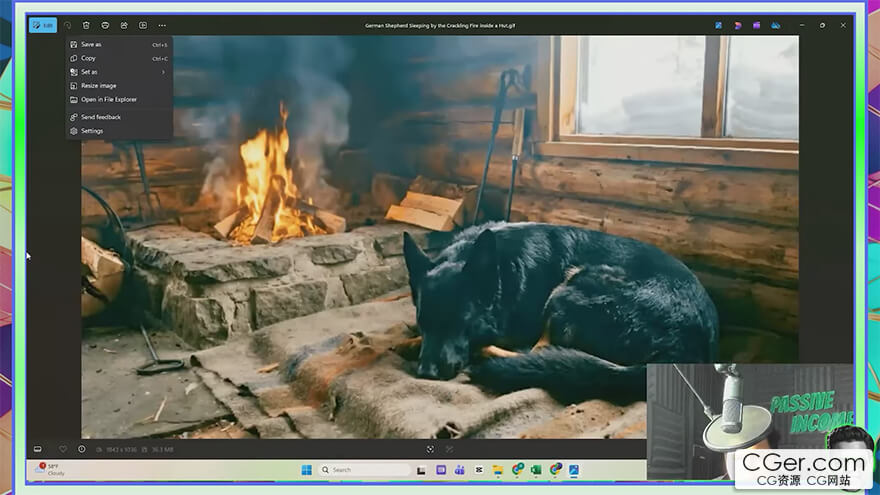Delete the image with the trash icon
Viewport: 880px width, 495px height.
pos(86,25)
